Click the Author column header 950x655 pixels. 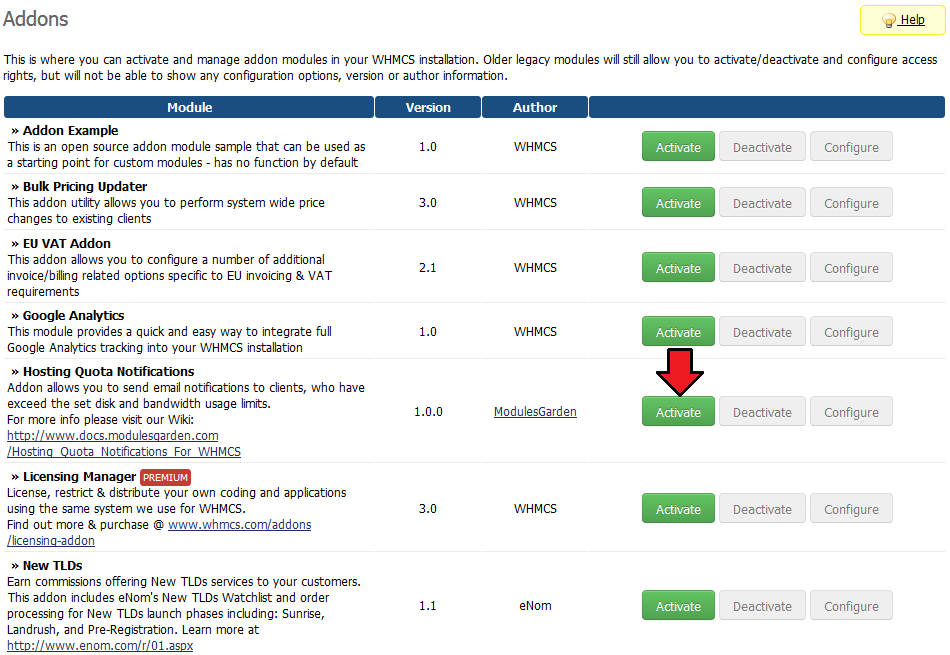[534, 107]
